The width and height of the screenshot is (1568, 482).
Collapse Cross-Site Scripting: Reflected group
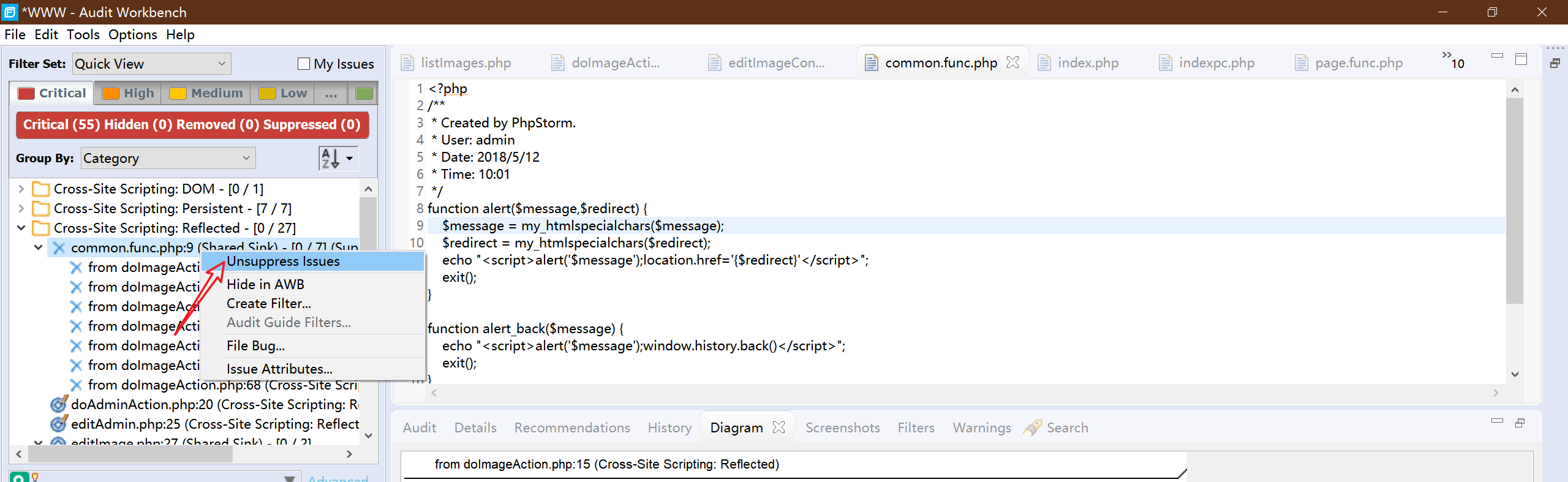tap(21, 228)
